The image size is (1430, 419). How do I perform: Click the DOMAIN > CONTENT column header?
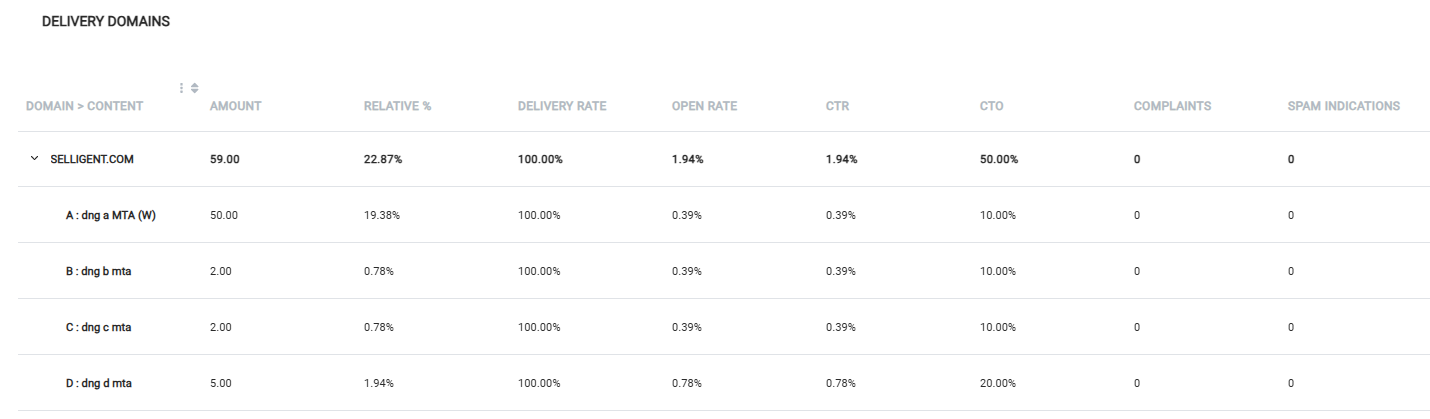84,107
